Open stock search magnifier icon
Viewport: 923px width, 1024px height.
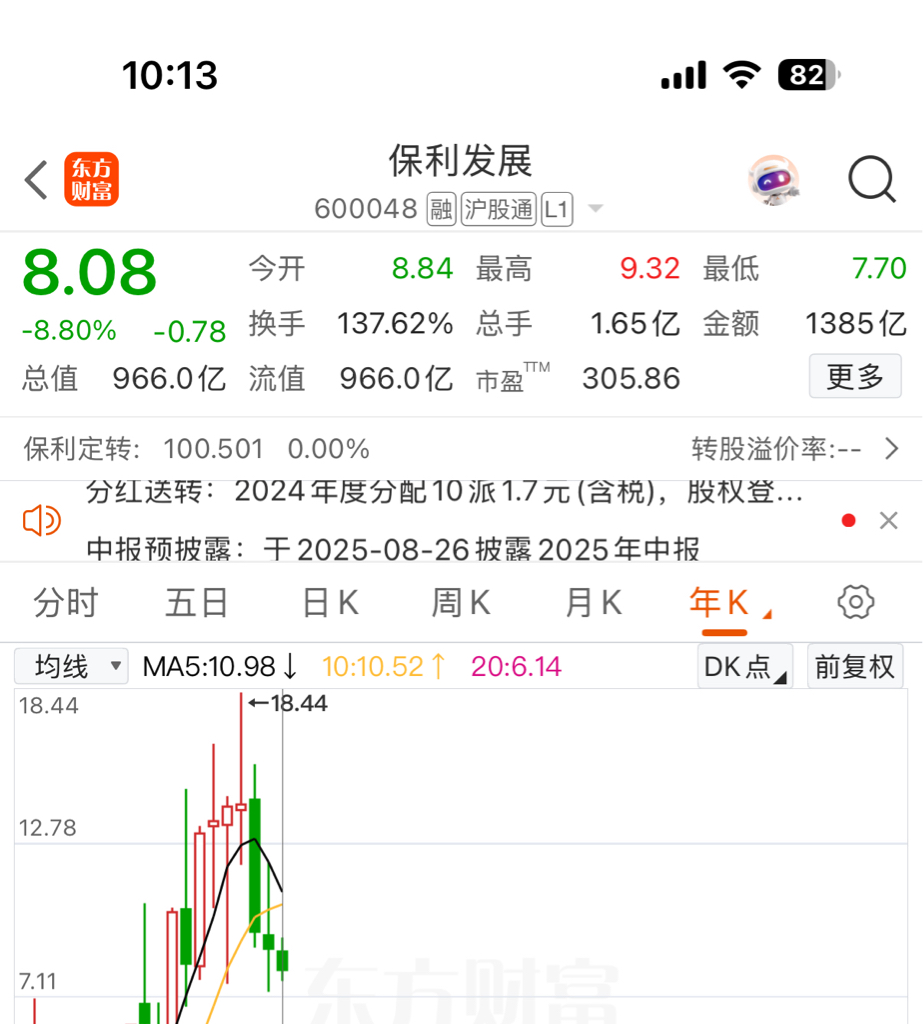pyautogui.click(x=872, y=179)
